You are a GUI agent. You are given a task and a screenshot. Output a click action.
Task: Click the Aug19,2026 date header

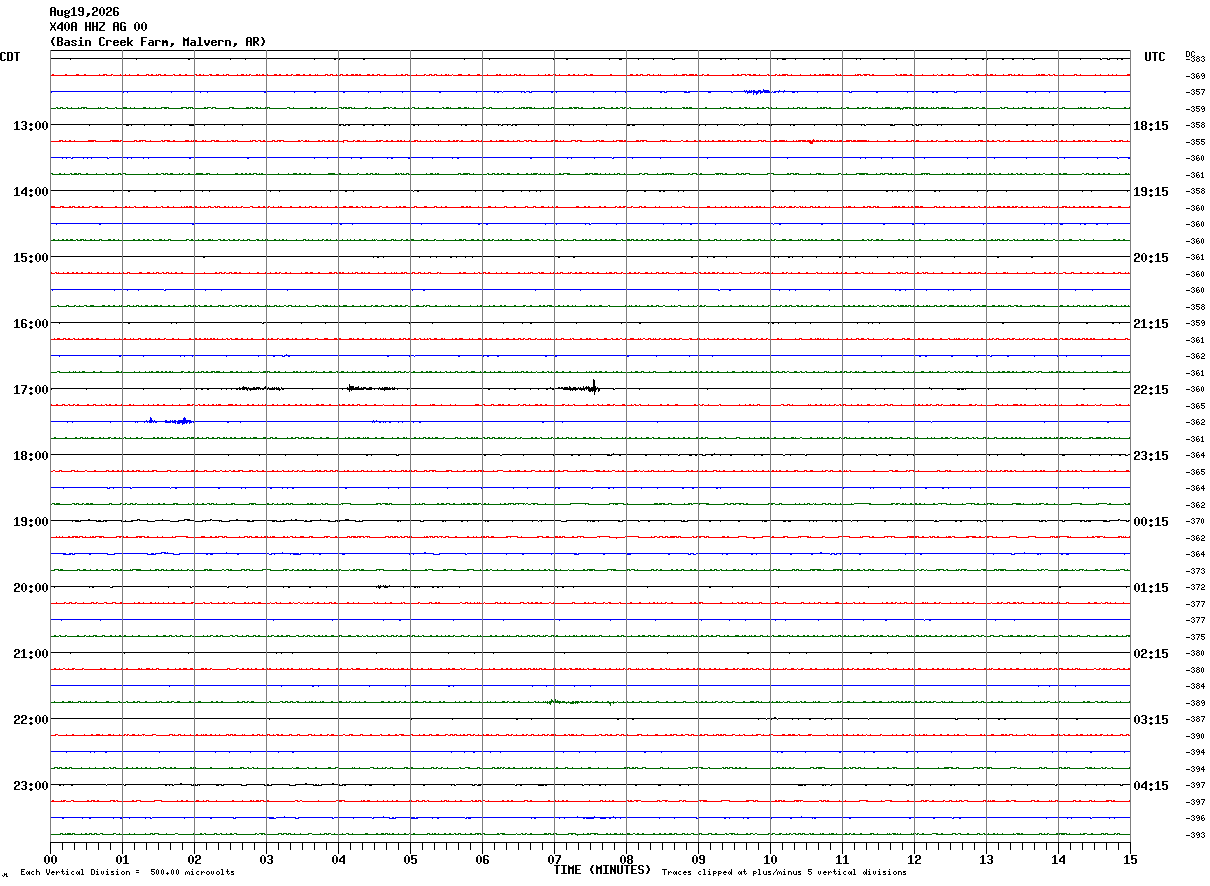click(x=84, y=12)
